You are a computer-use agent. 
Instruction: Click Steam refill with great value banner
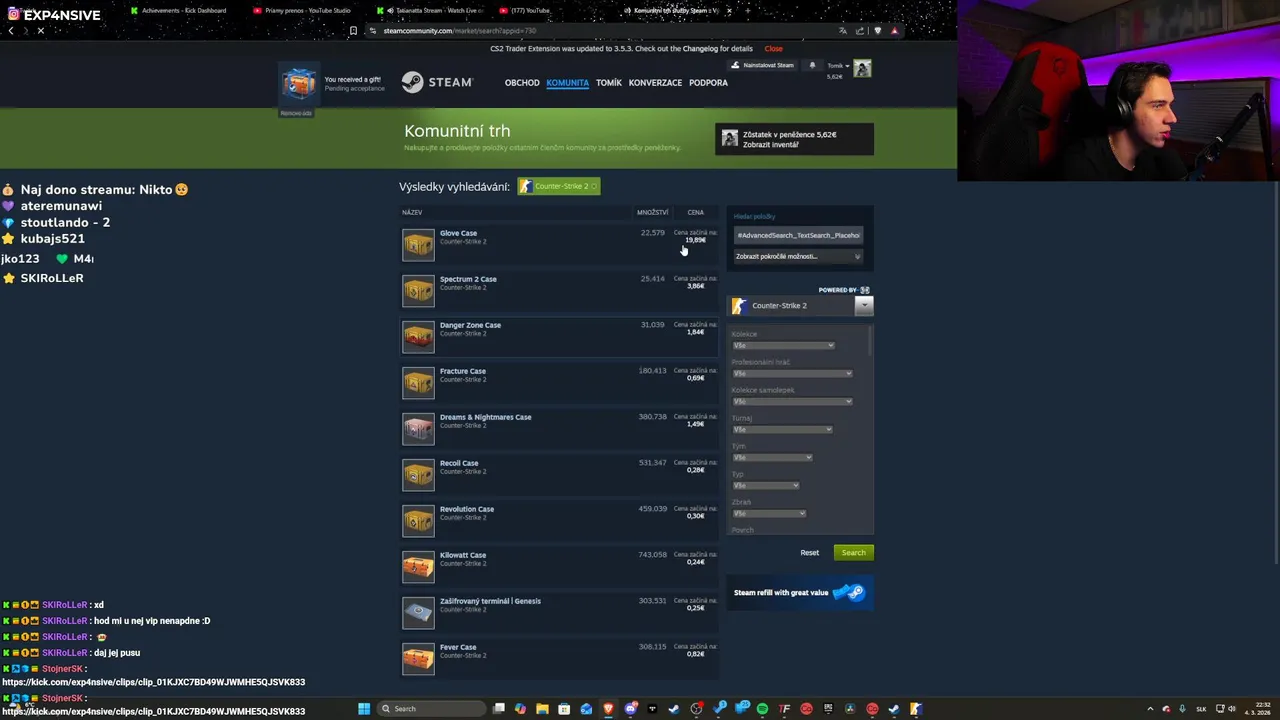click(x=800, y=592)
